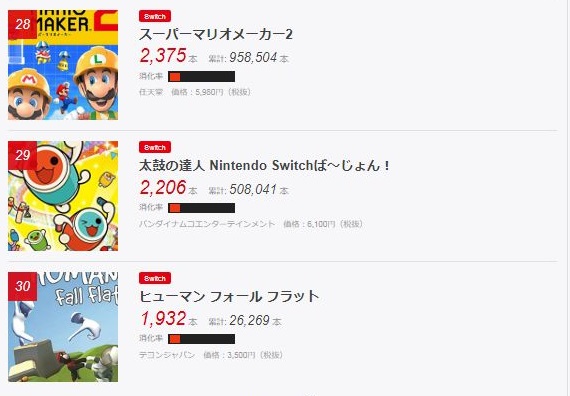Open the スーパーマリオメーカー2 title link
This screenshot has height=396, width=570.
tap(216, 35)
